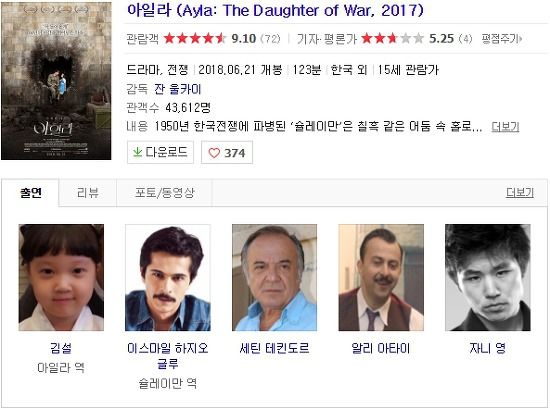Image resolution: width=550 pixels, height=409 pixels.
Task: Open director 잔 울카이's page
Action: 177,89
